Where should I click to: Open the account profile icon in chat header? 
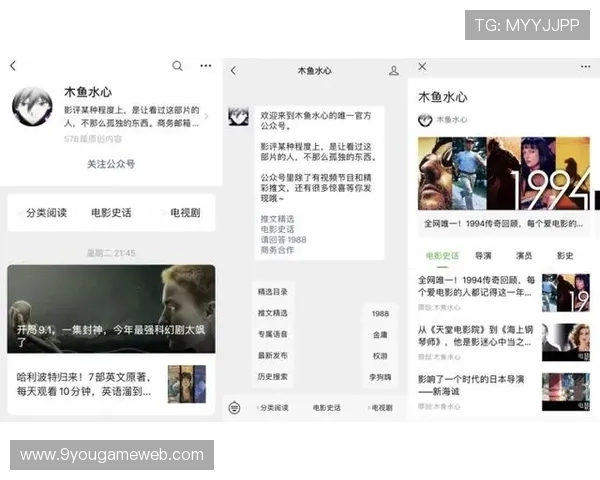tap(394, 70)
